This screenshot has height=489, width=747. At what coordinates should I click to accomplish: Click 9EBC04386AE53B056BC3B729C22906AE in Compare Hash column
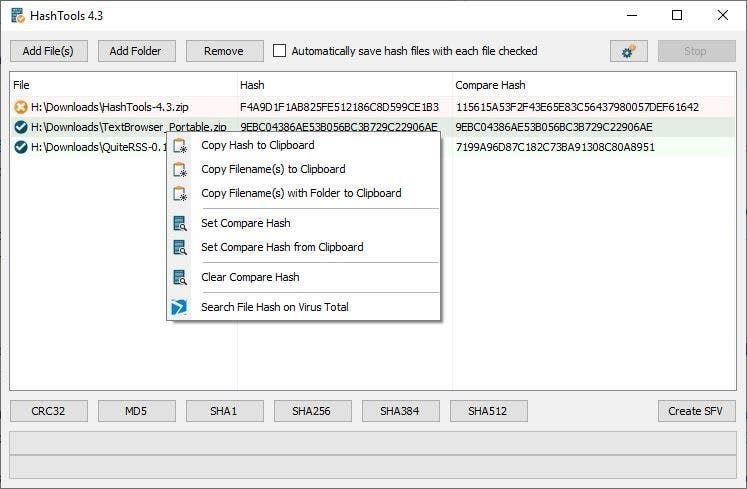coord(554,127)
